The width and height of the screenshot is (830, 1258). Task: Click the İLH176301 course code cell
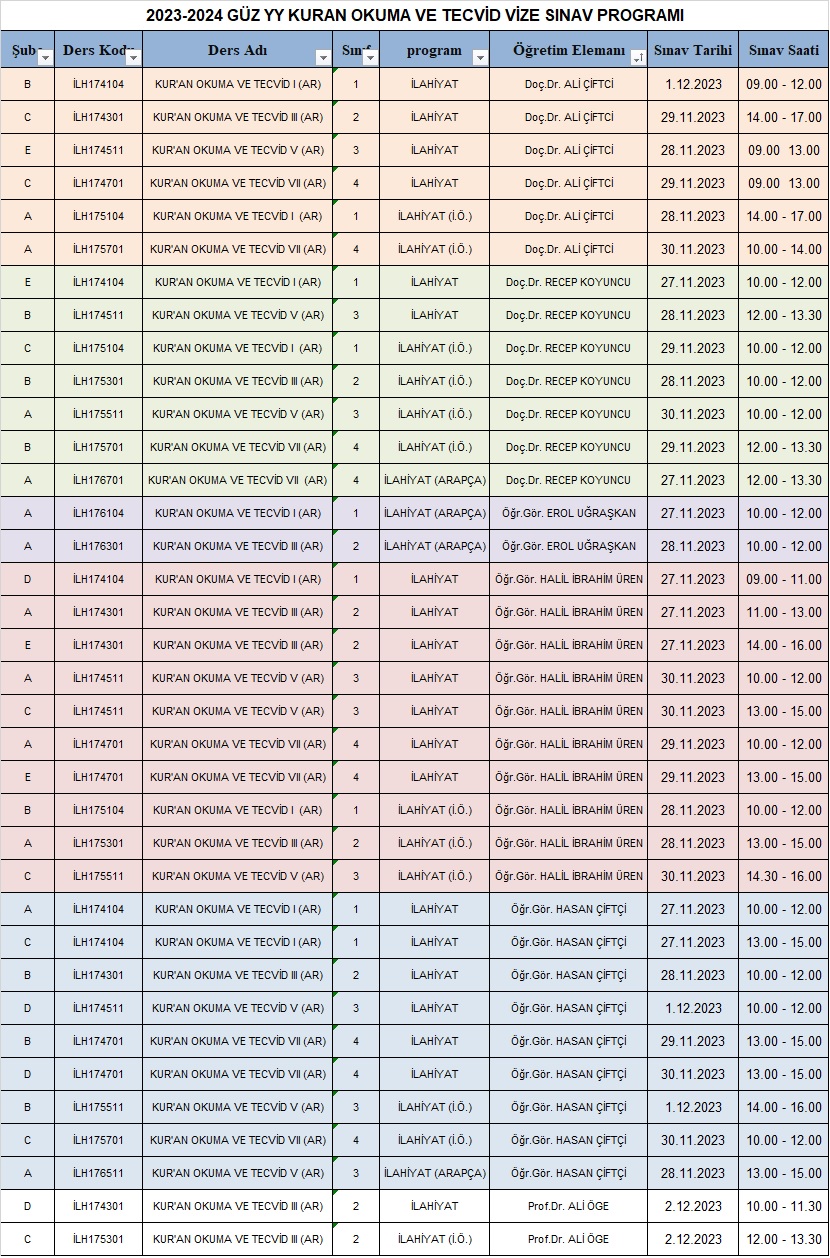(98, 546)
